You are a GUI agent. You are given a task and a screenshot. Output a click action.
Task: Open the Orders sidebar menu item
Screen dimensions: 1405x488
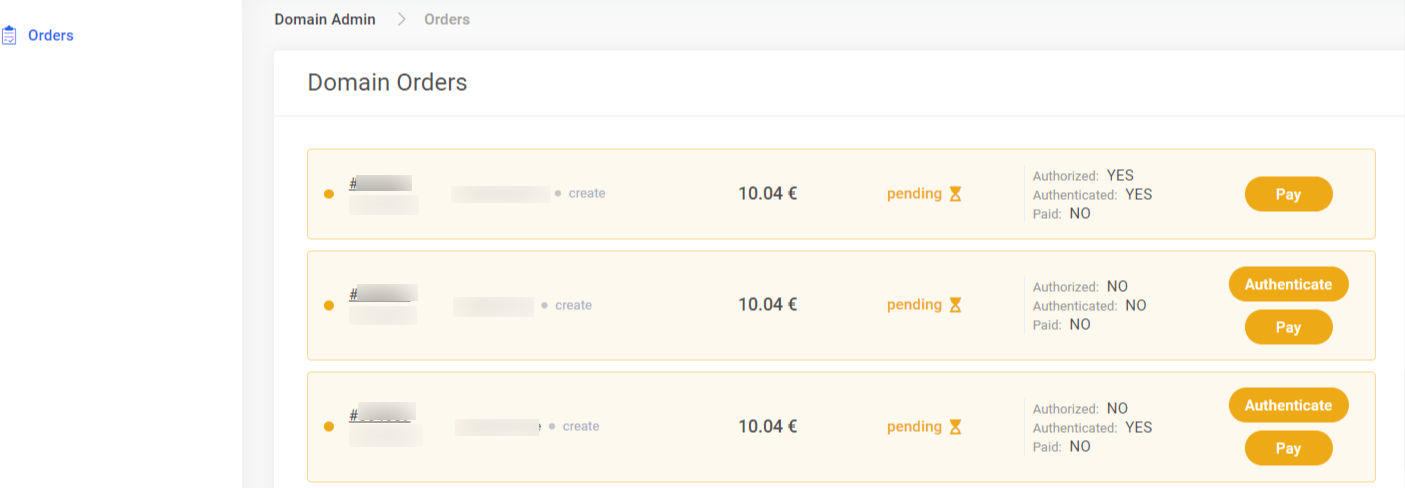(x=50, y=36)
